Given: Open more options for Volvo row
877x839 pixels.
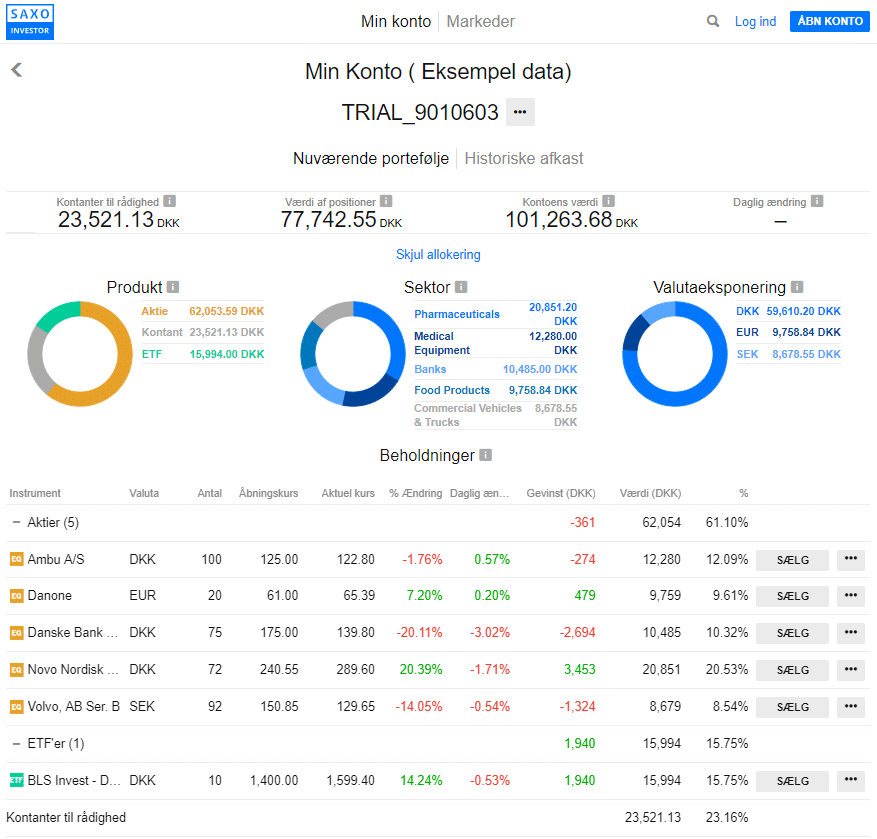Looking at the screenshot, I should point(851,707).
